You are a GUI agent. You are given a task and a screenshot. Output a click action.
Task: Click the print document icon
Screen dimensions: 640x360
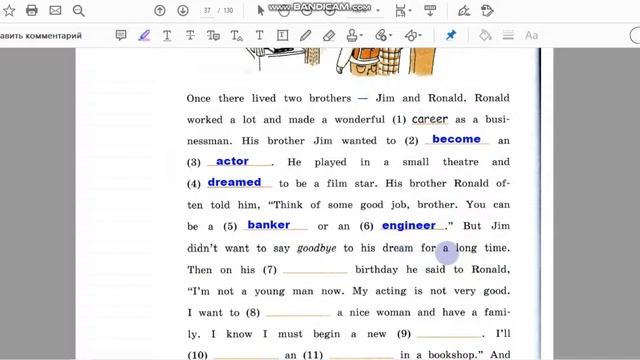[32, 11]
